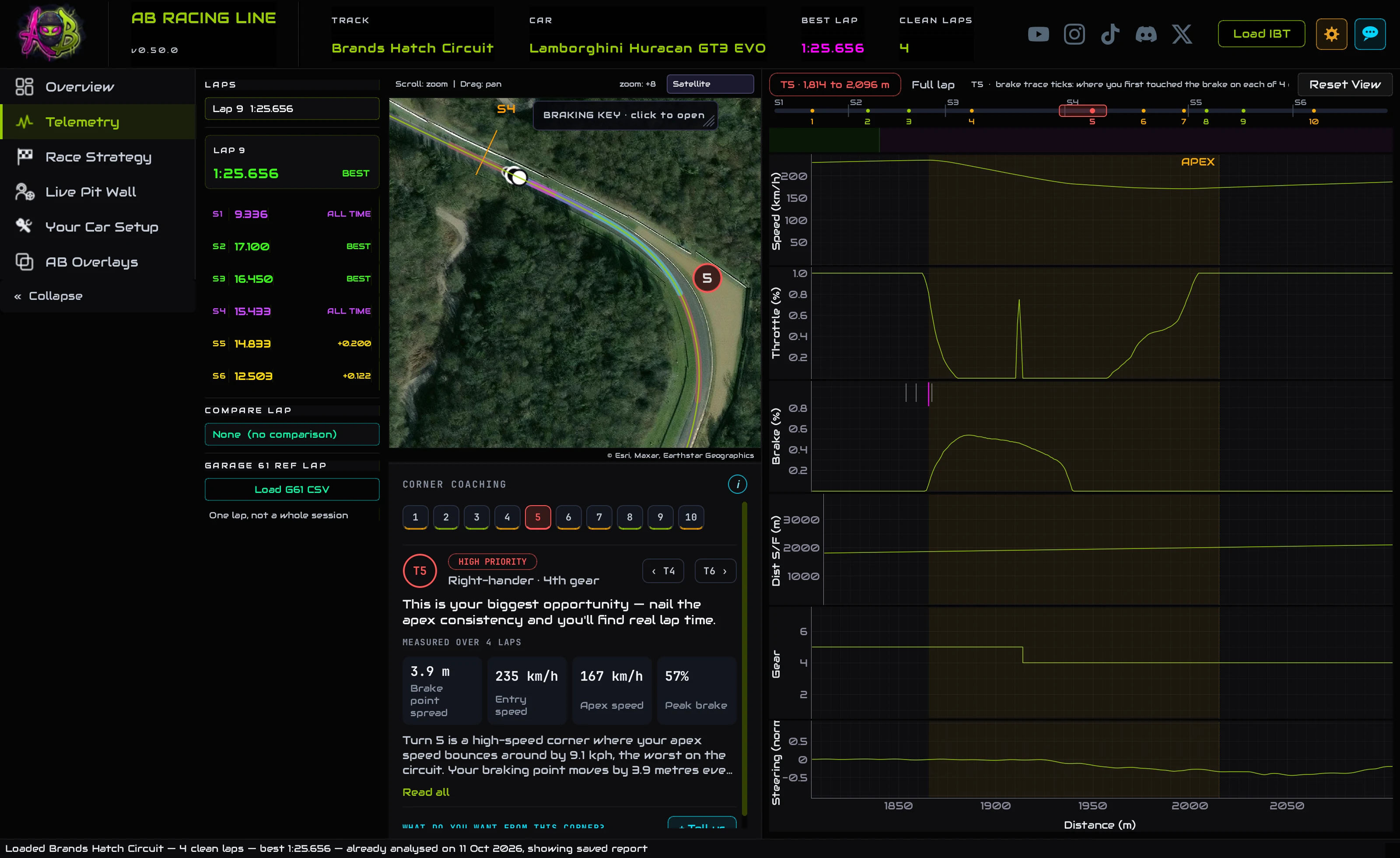Open the Instagram icon in header

pyautogui.click(x=1074, y=34)
